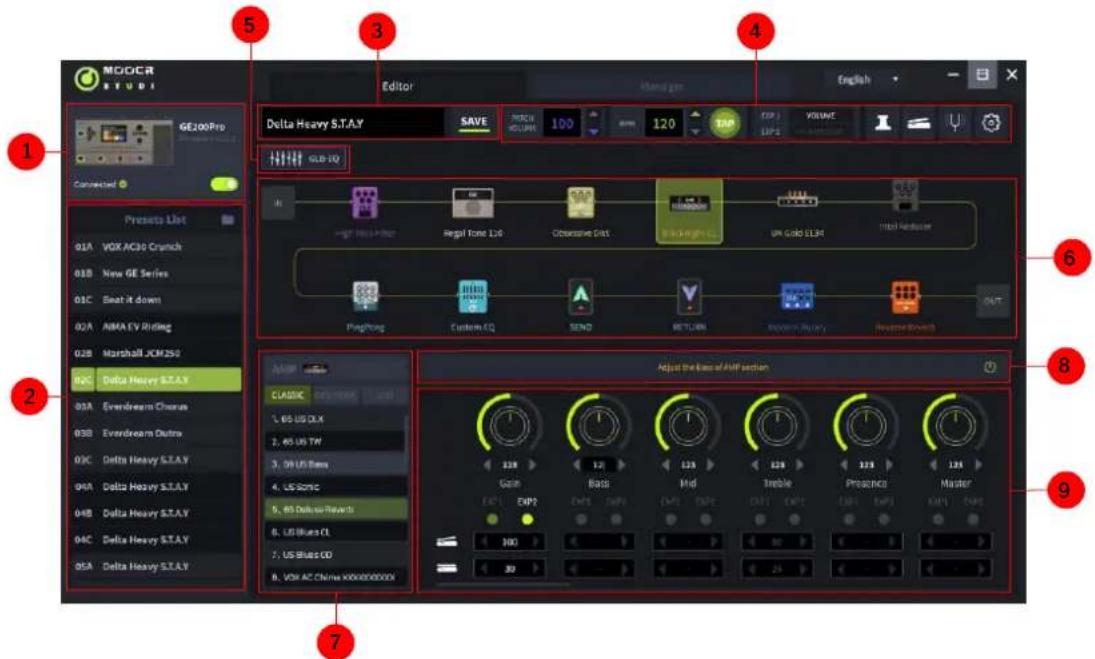Select the Noise Reducer pedal in chain
This screenshot has width=1095, height=659.
click(x=904, y=197)
